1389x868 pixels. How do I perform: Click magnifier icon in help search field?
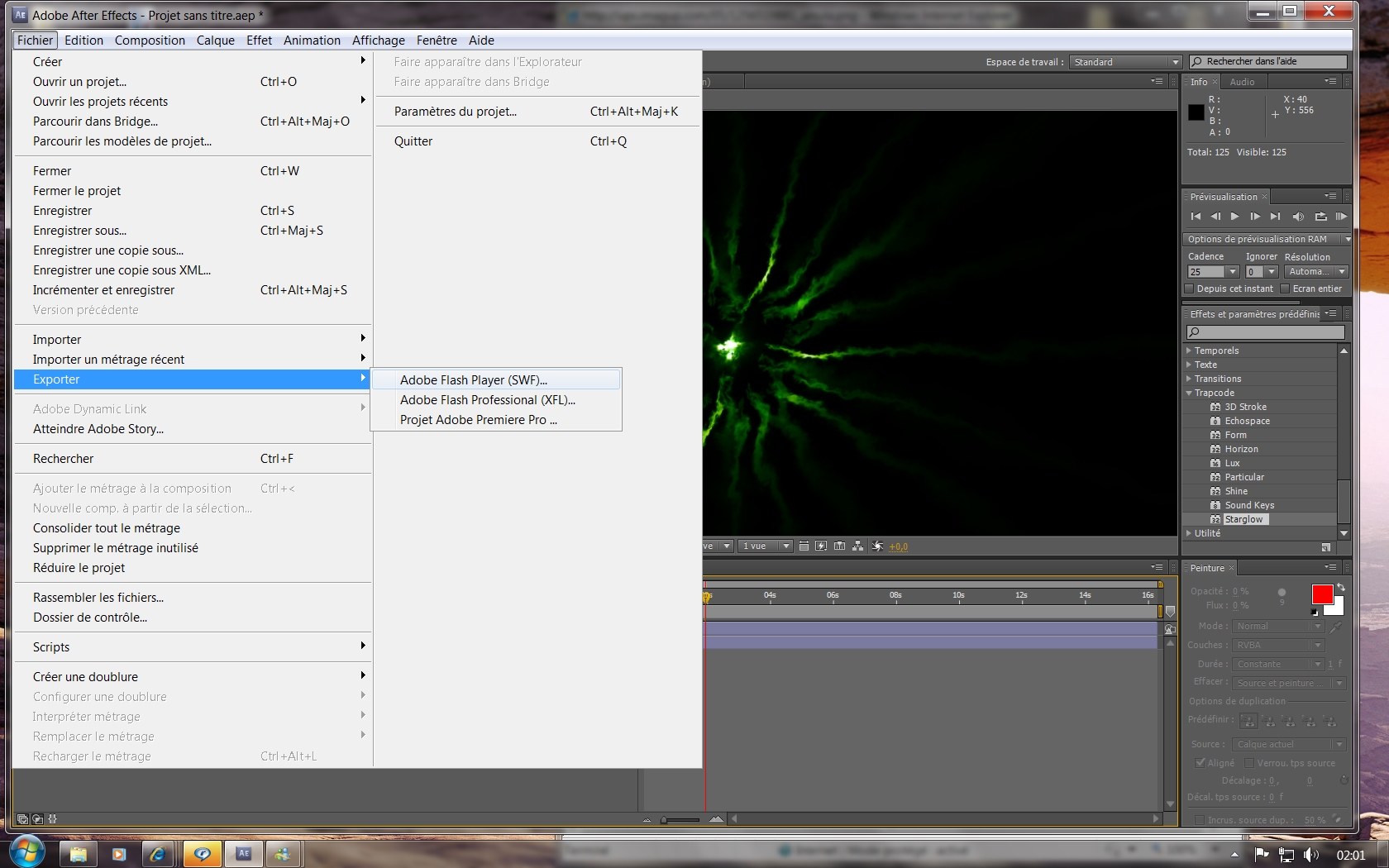pos(1196,62)
